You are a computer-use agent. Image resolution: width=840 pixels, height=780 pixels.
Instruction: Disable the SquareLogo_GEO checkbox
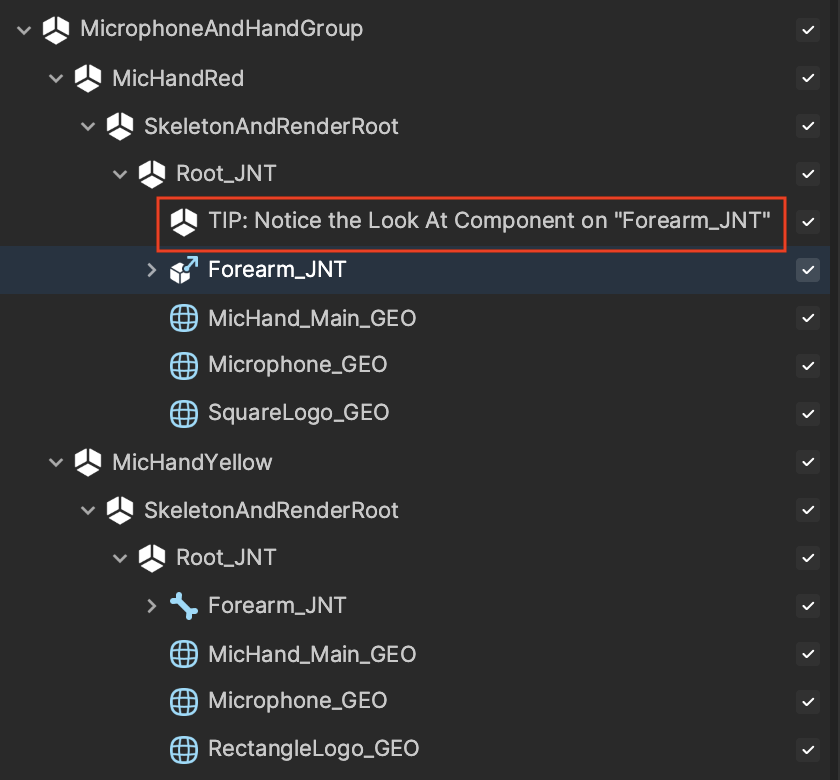pos(808,414)
